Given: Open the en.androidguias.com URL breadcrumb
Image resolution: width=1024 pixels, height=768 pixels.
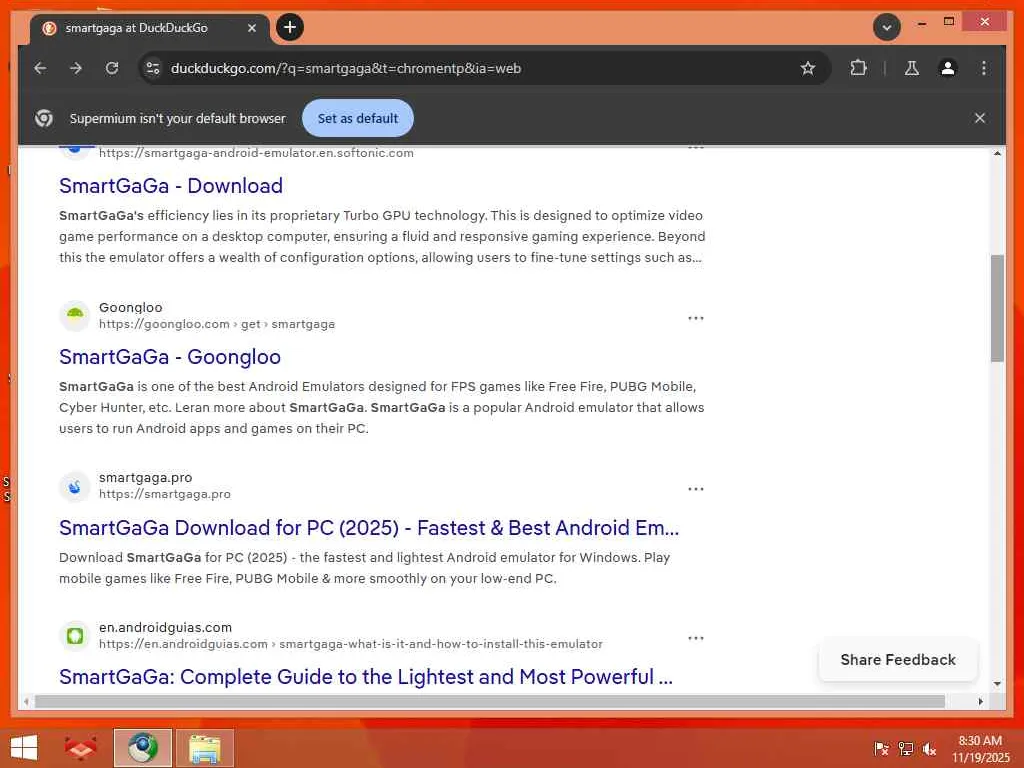Looking at the screenshot, I should pyautogui.click(x=351, y=644).
